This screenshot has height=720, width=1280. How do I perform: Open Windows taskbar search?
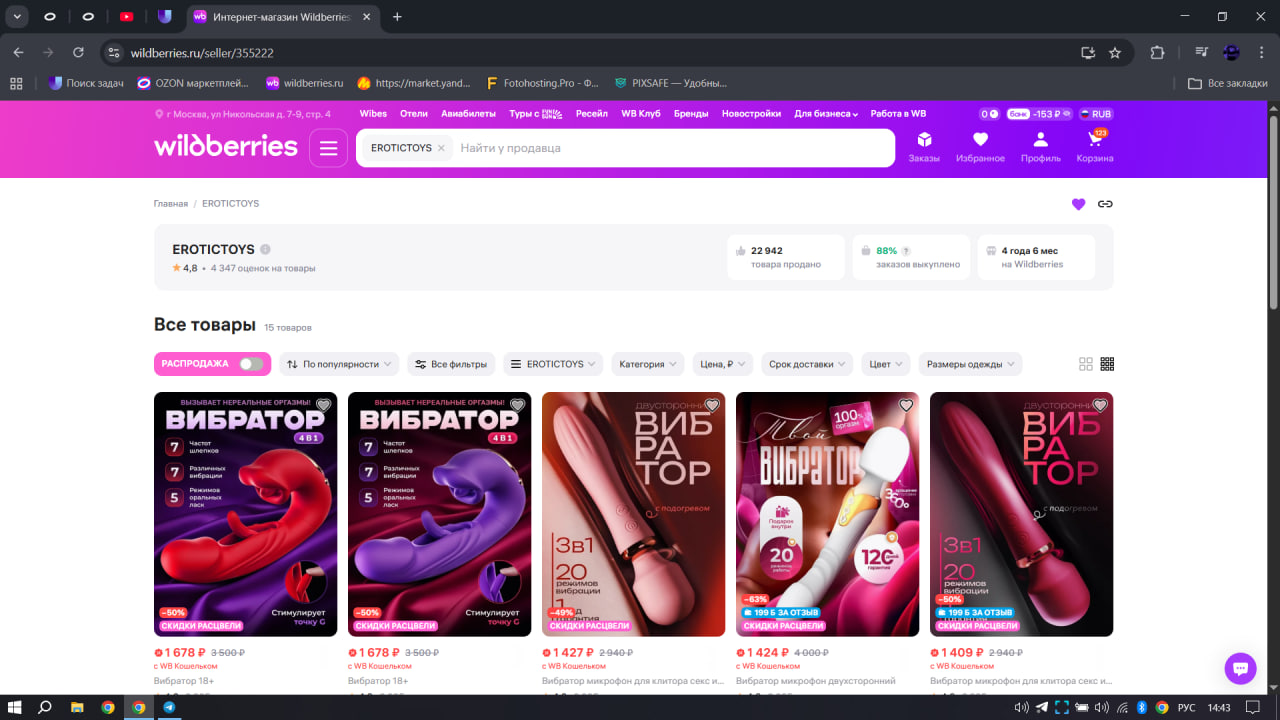45,707
